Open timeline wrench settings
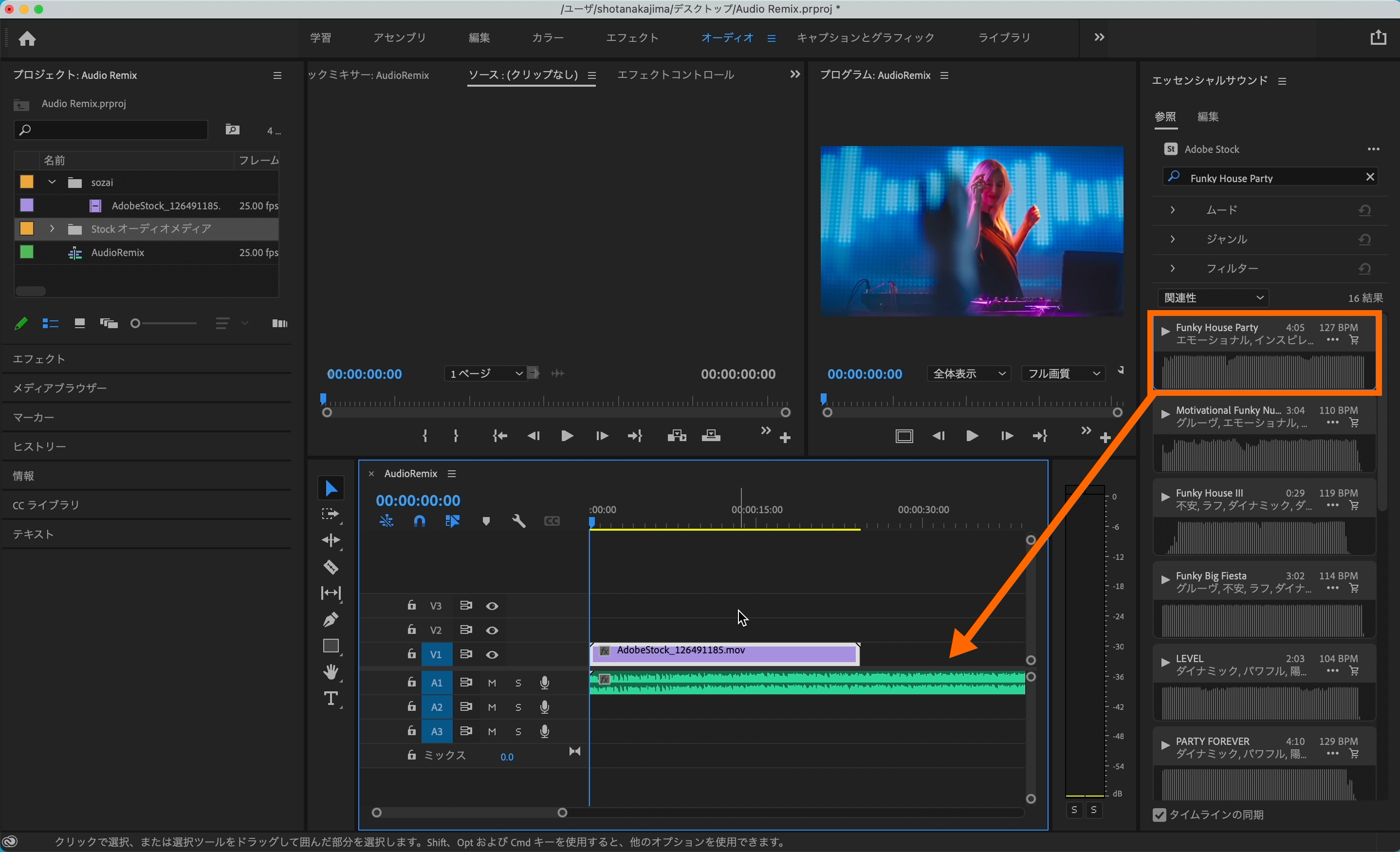The width and height of the screenshot is (1400, 852). pos(518,520)
